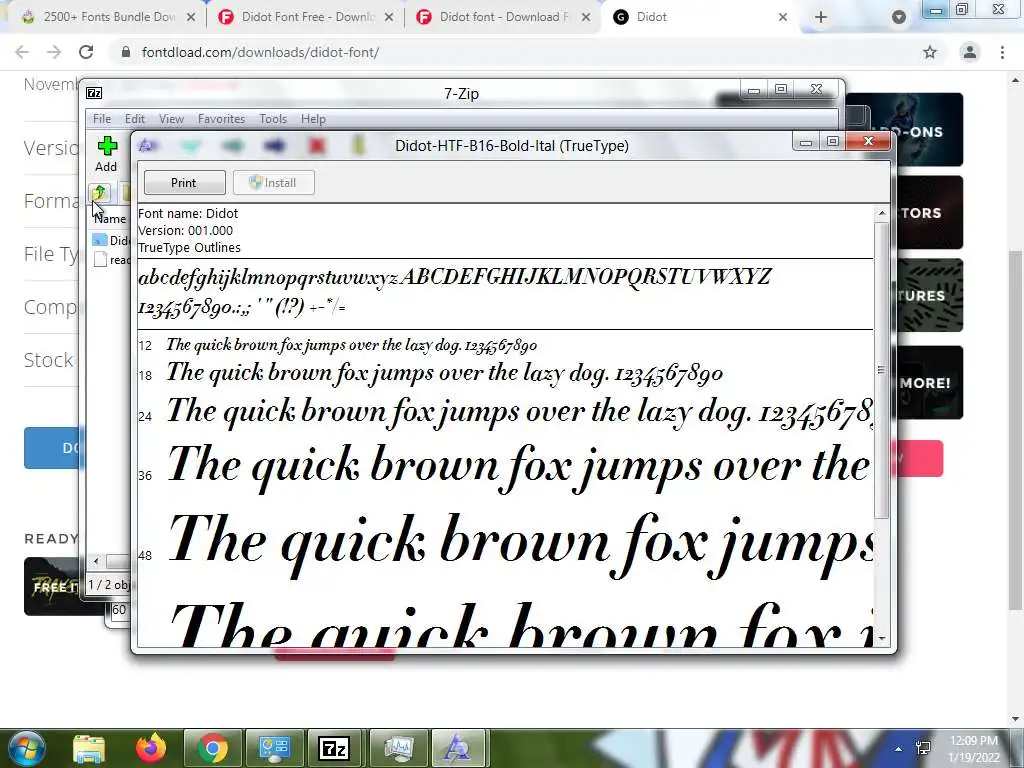Select the active Didot browser tab
The height and width of the screenshot is (768, 1024).
click(x=692, y=17)
